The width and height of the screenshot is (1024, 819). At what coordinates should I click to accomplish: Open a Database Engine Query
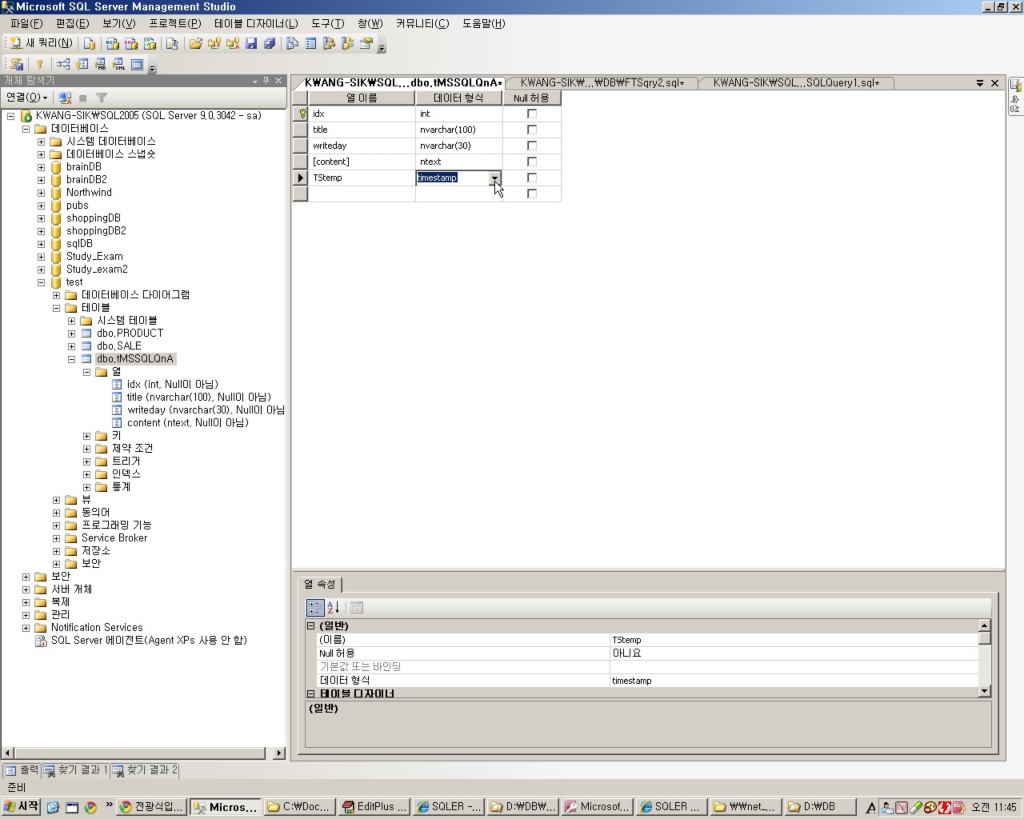[x=89, y=44]
